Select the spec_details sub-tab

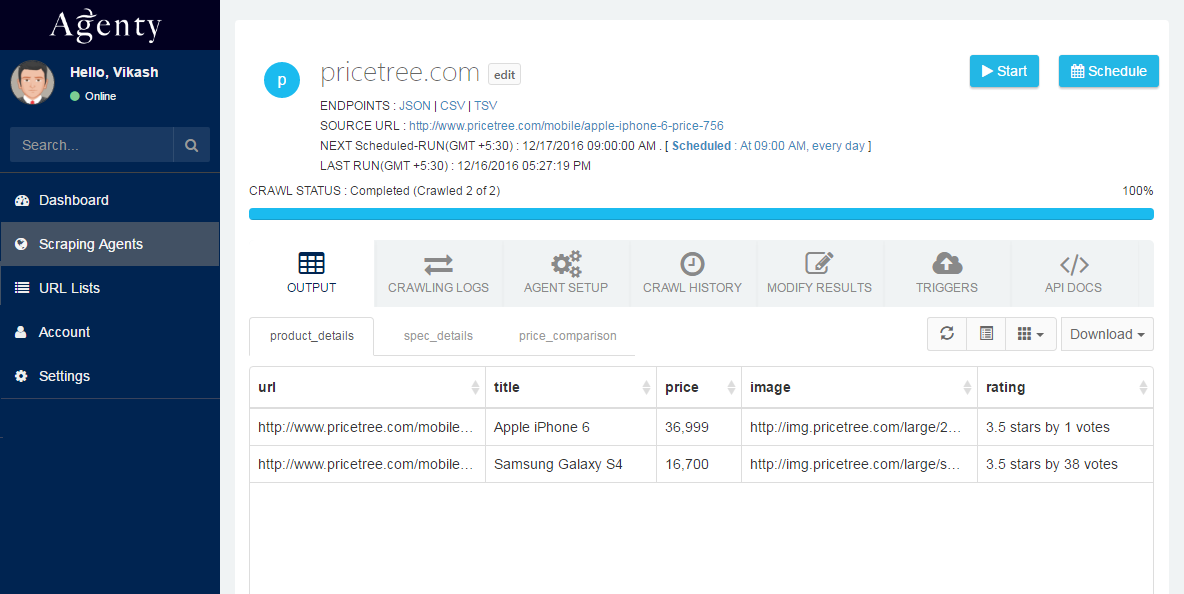pos(438,336)
